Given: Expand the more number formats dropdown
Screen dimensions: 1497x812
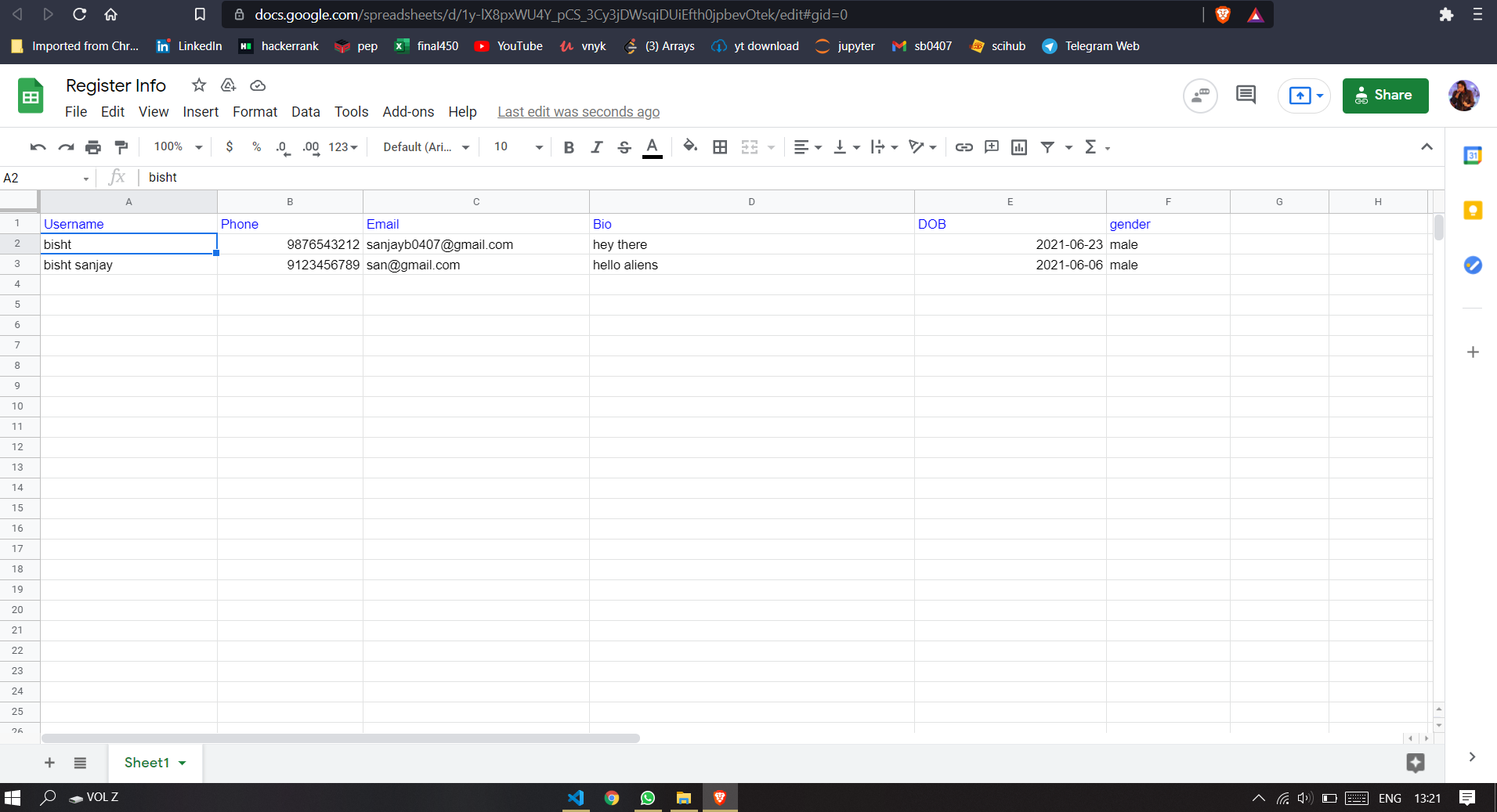Looking at the screenshot, I should pos(342,147).
